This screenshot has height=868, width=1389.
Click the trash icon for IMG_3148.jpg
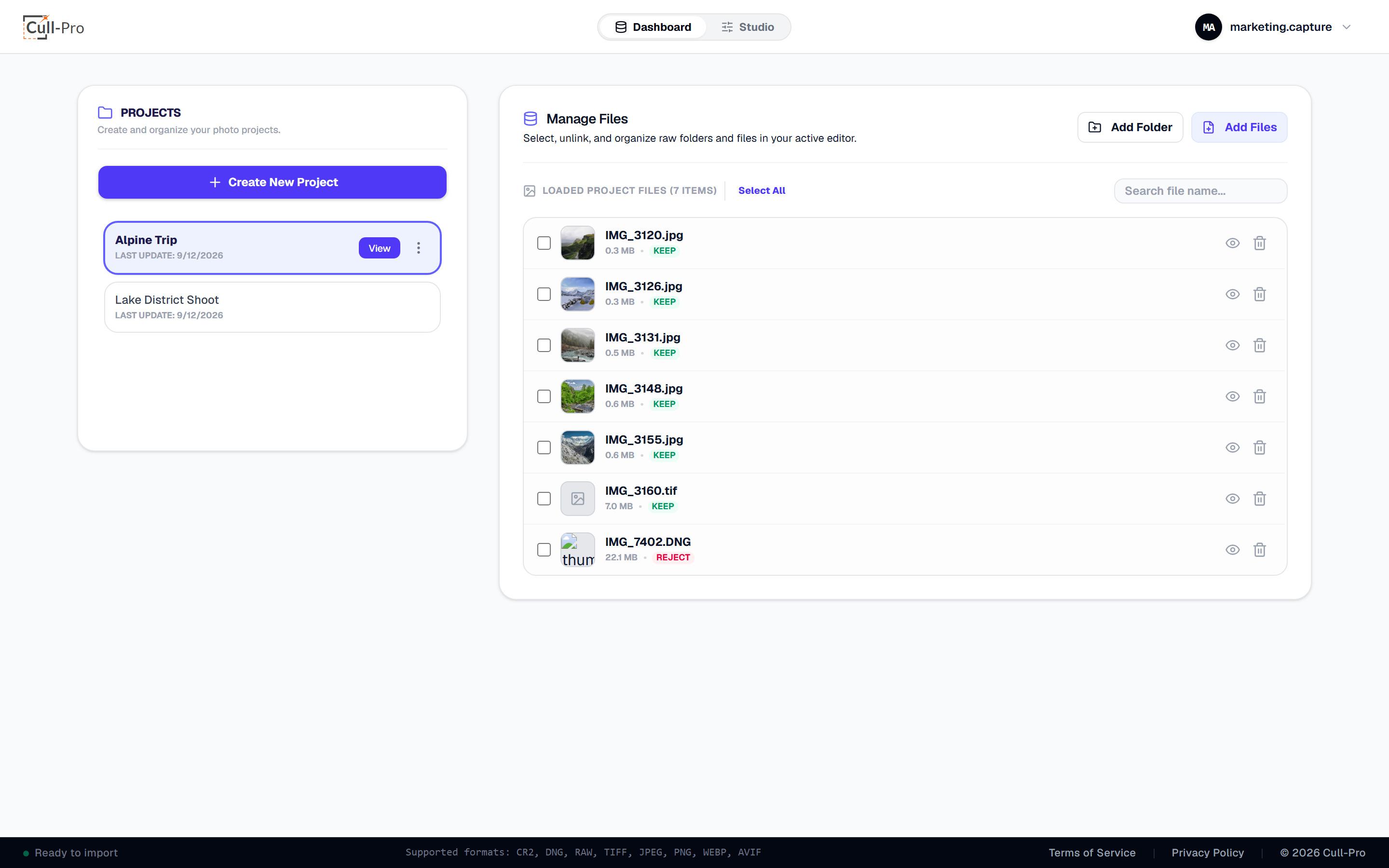(x=1259, y=396)
